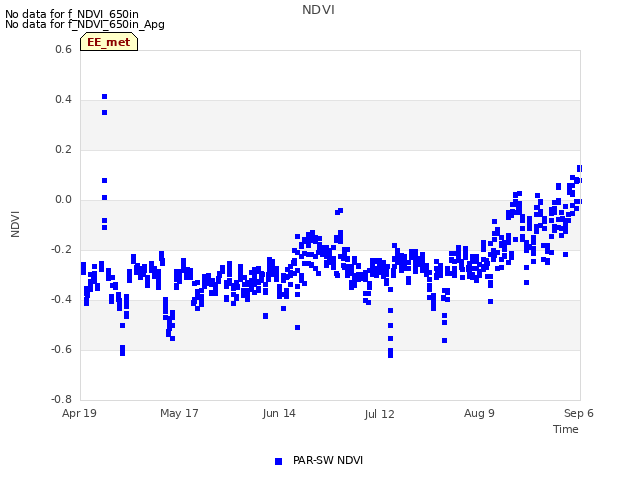This screenshot has height=480, width=640.
Task: Click the -0.4 y-axis tick label
Action: click(61, 300)
